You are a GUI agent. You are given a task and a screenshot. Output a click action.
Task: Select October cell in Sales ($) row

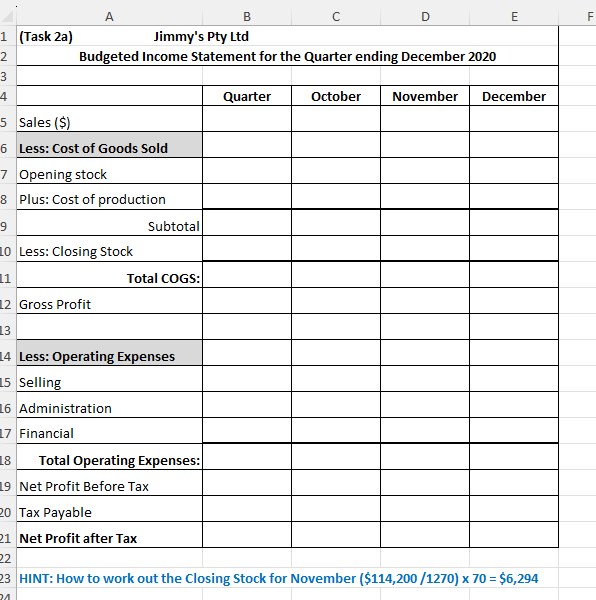point(336,119)
